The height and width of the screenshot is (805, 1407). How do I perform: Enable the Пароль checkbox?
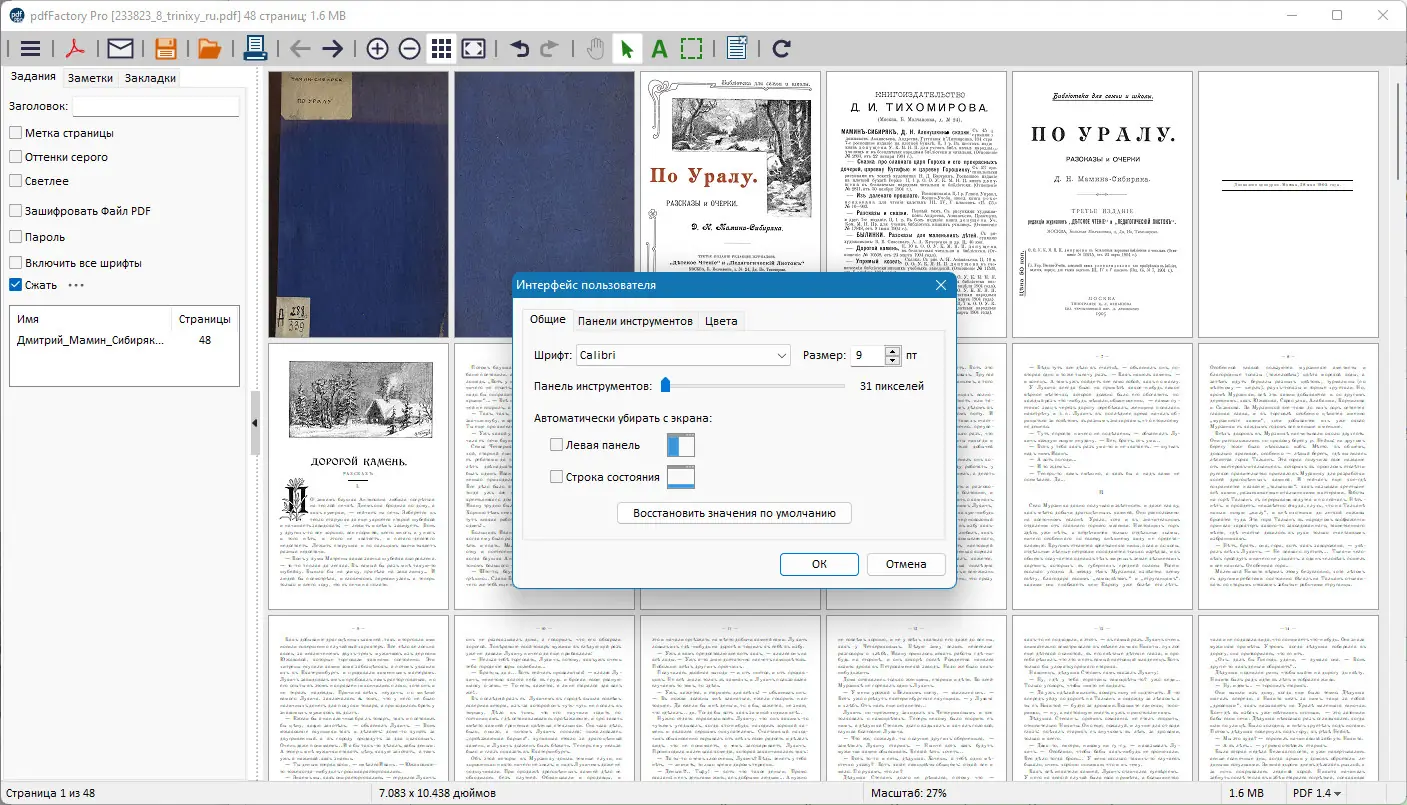pos(16,237)
